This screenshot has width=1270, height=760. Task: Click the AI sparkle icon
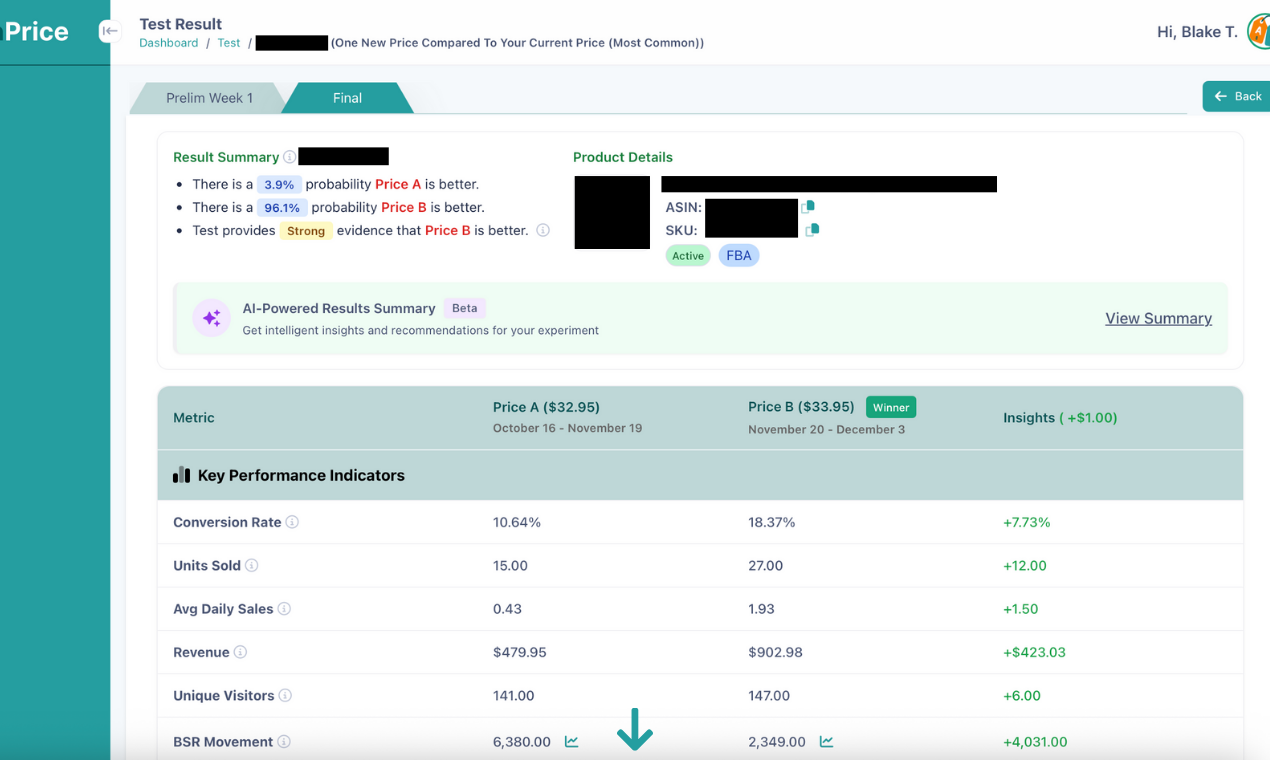(x=211, y=317)
